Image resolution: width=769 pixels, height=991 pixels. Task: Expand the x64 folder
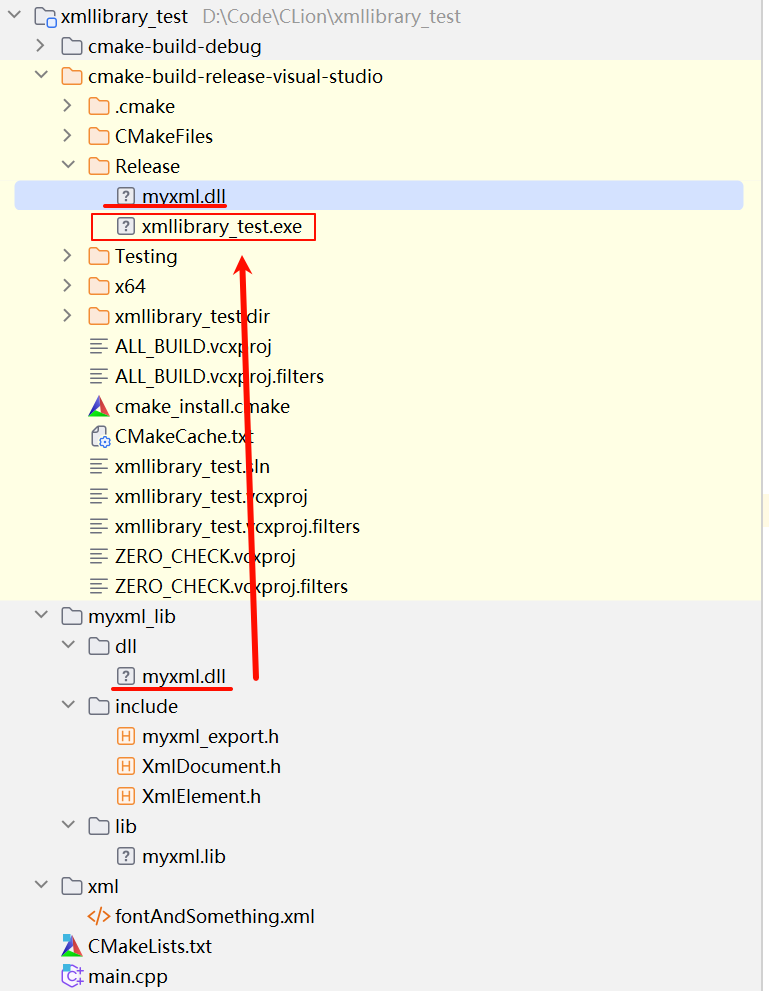tap(68, 286)
